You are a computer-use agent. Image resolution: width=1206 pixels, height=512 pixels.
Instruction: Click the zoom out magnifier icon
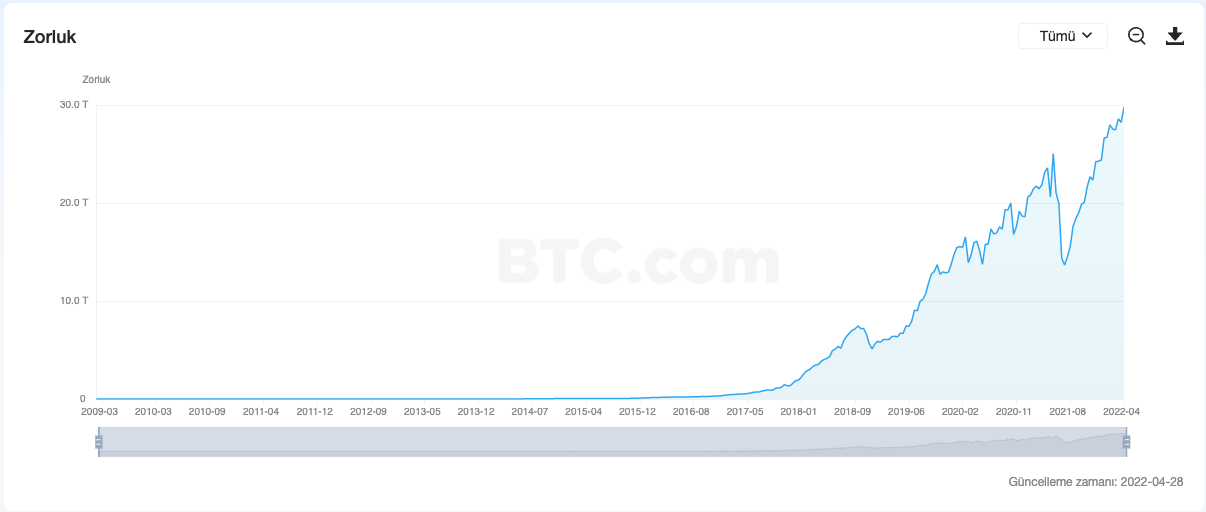coord(1136,36)
